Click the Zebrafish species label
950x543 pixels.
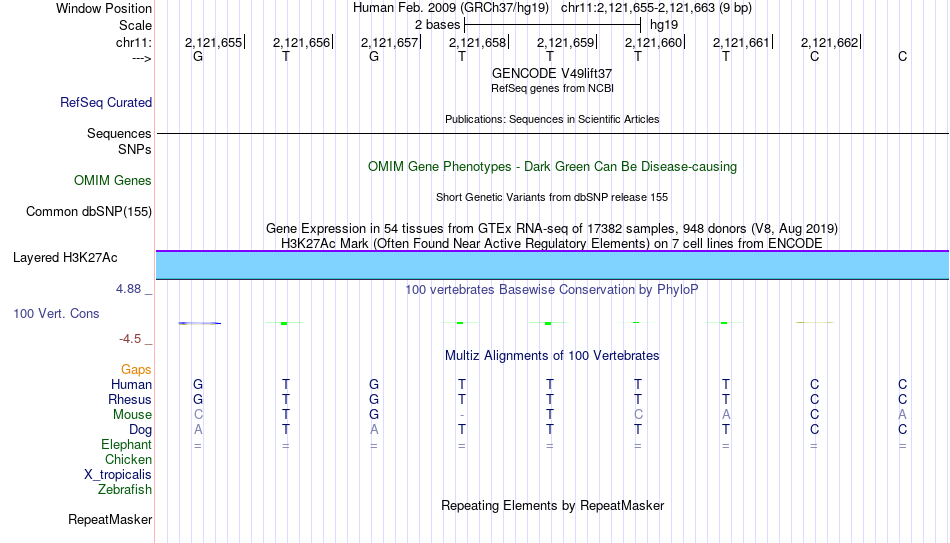[125, 490]
